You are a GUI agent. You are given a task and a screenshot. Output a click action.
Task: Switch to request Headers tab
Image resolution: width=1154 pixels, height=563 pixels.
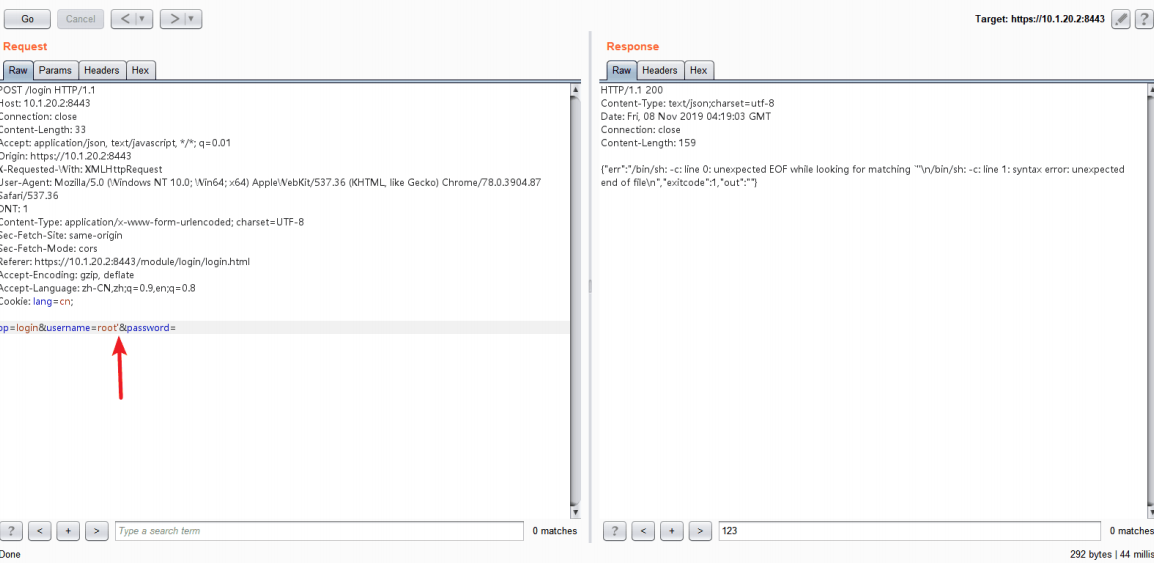101,70
